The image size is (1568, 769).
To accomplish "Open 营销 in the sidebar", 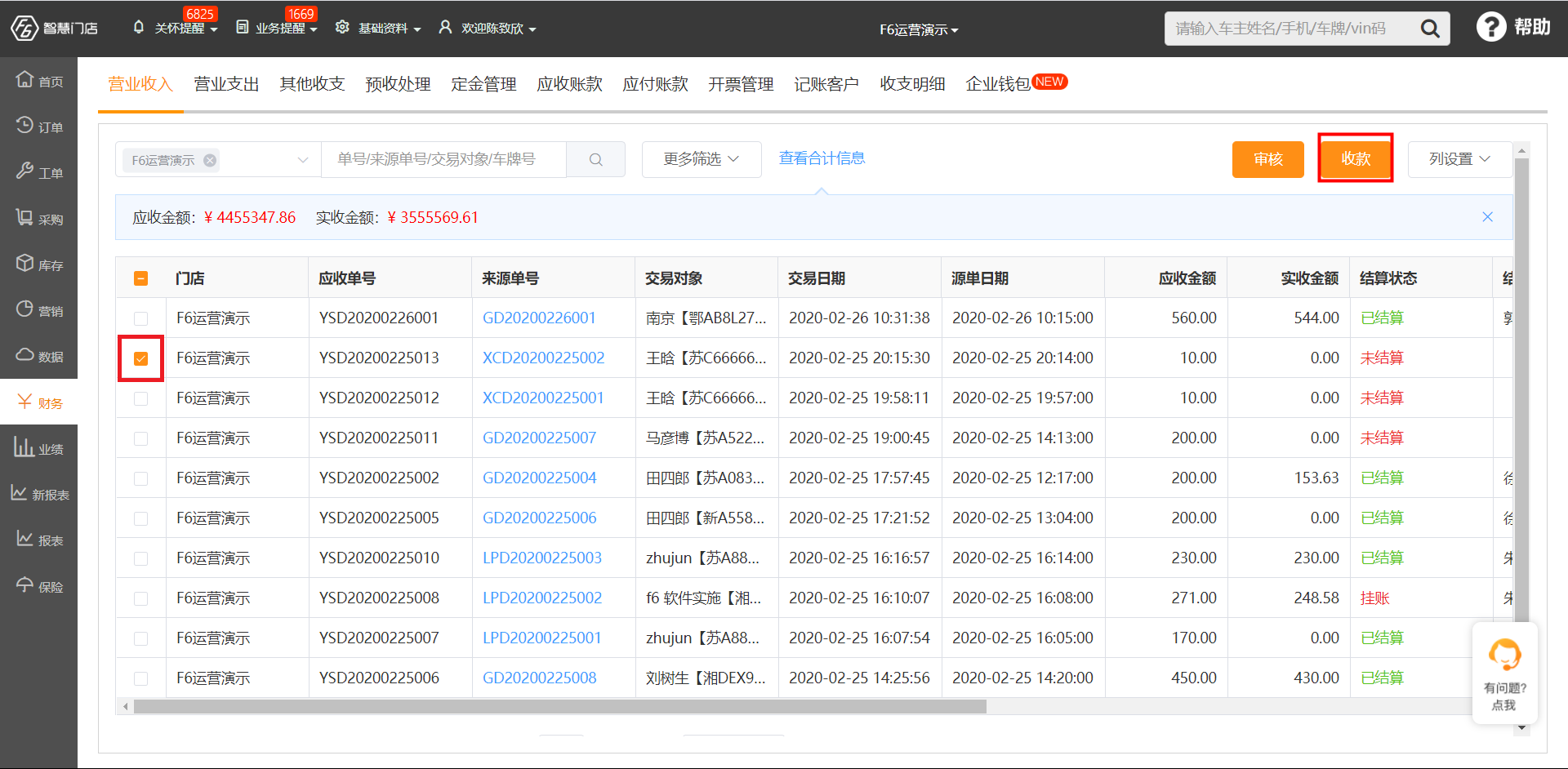I will tap(39, 309).
